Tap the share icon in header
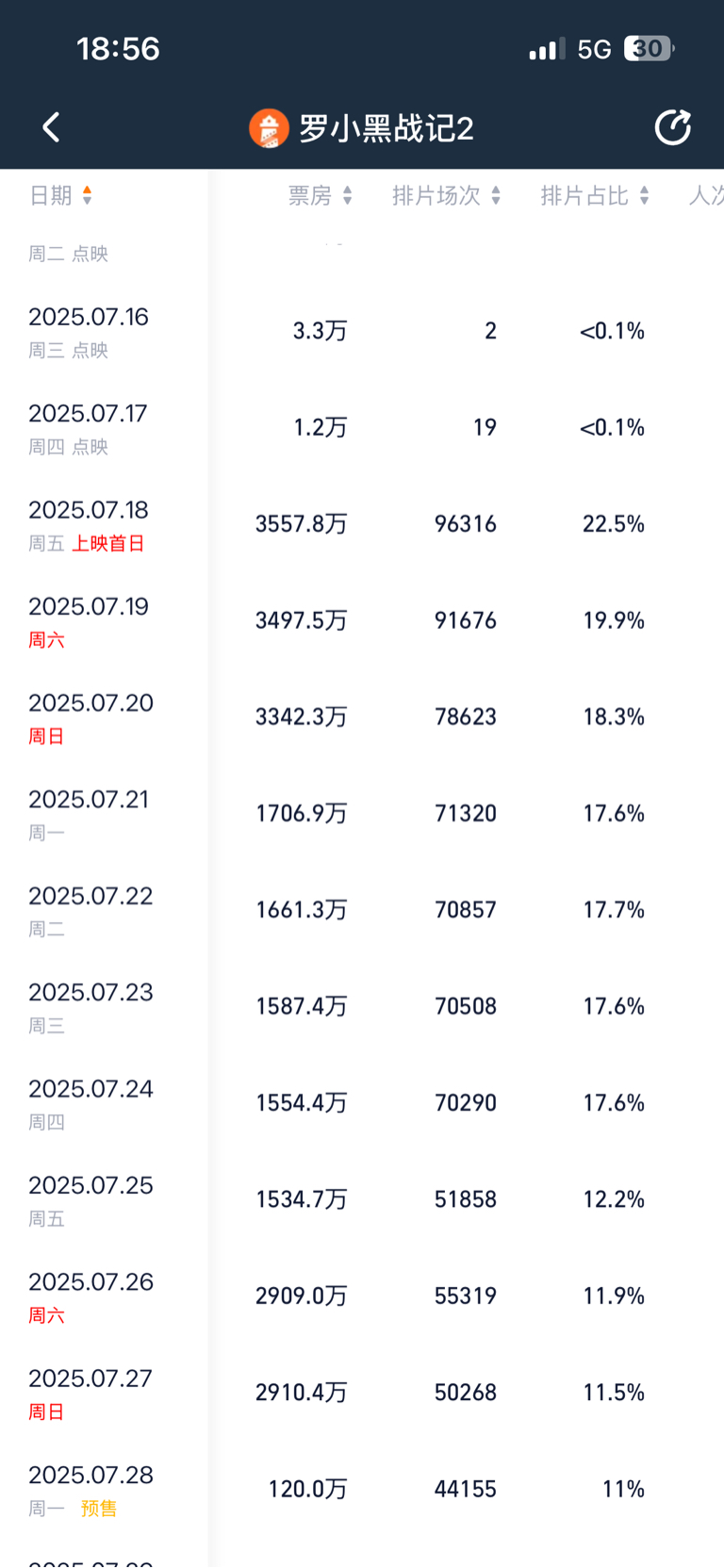The width and height of the screenshot is (724, 1568). click(x=673, y=127)
